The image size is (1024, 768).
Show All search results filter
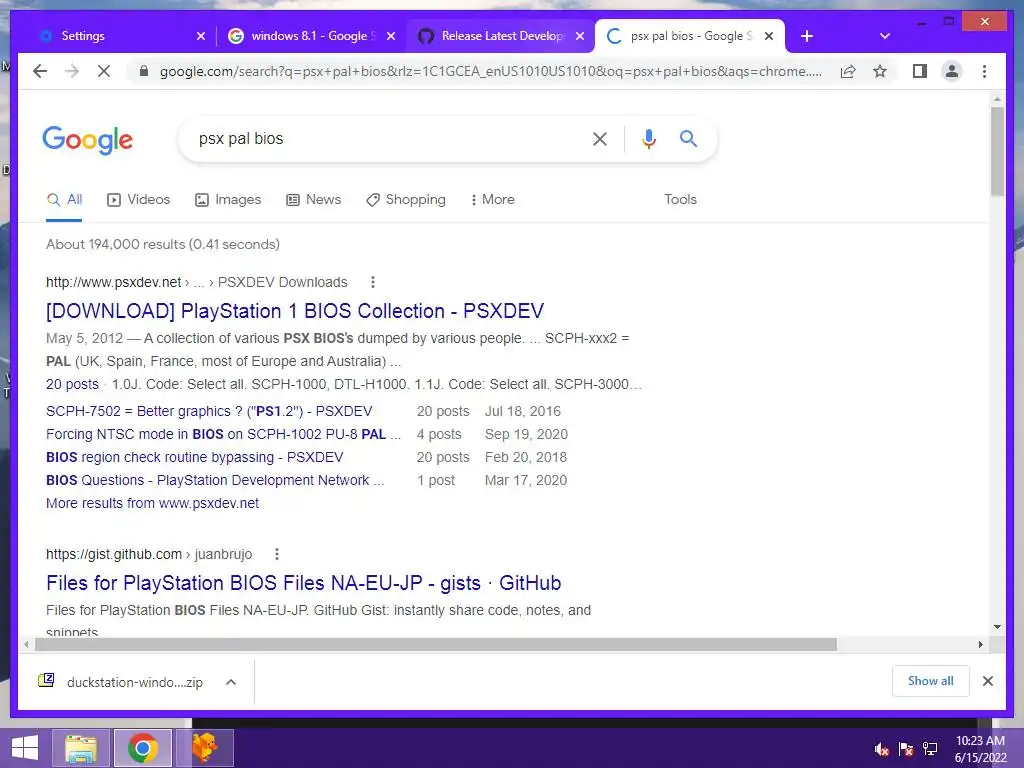pyautogui.click(x=64, y=199)
